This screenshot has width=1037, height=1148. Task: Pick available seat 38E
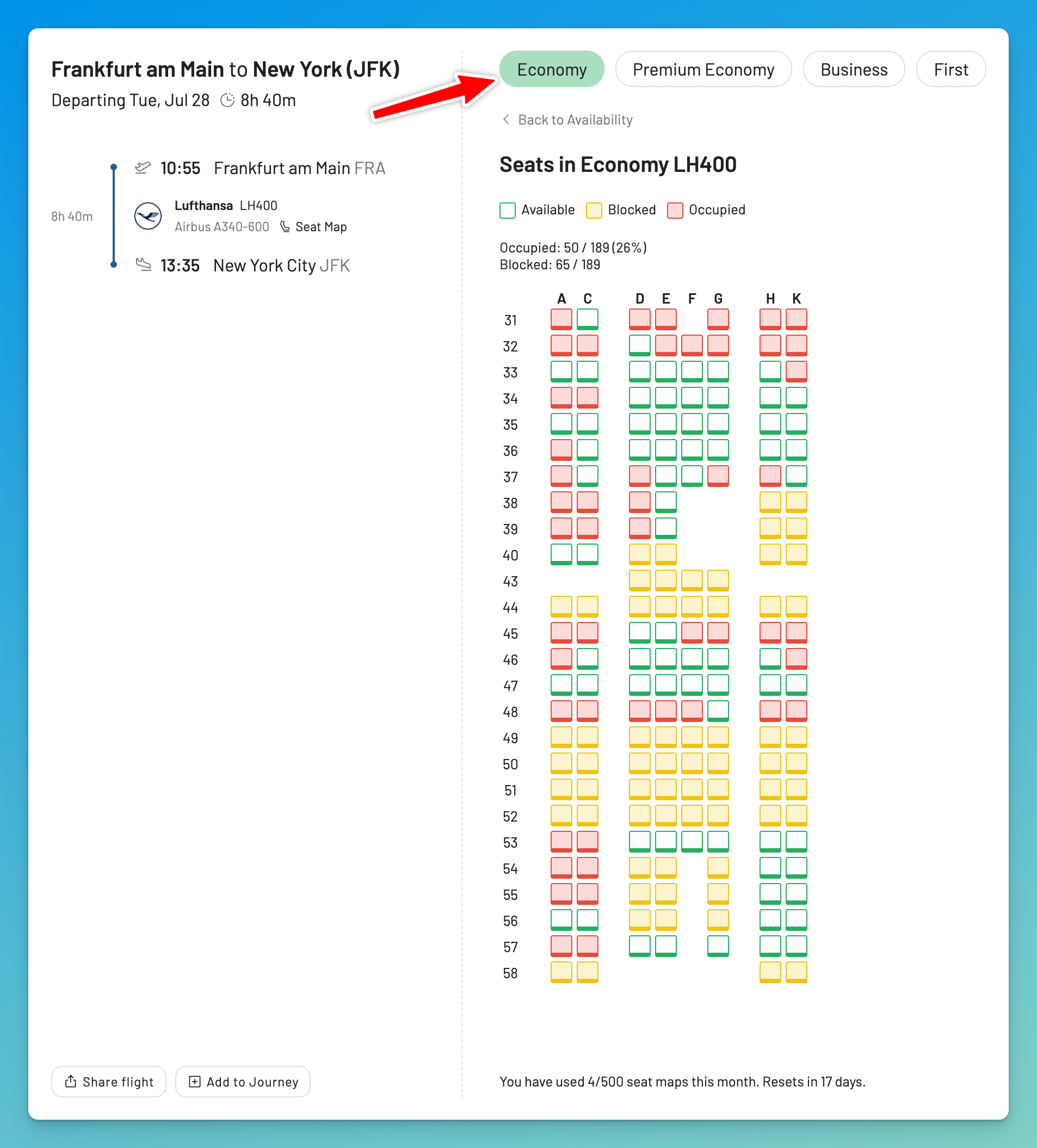coord(666,502)
